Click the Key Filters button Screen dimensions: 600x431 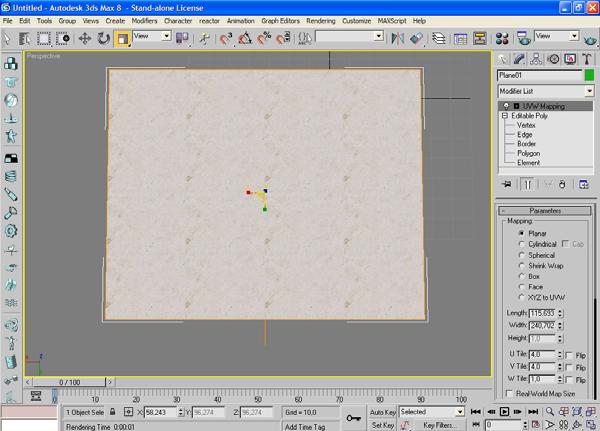[440, 425]
